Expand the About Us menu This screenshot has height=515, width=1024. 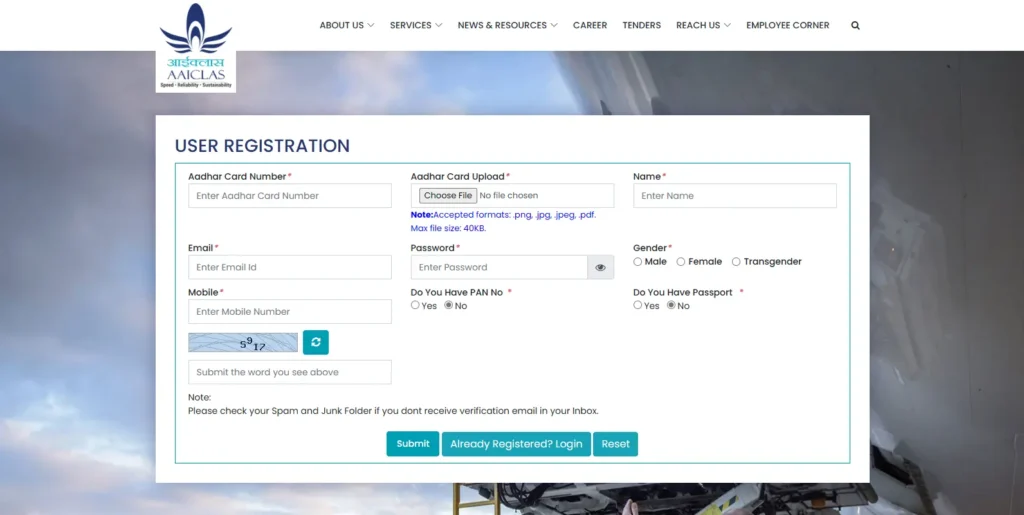point(346,25)
